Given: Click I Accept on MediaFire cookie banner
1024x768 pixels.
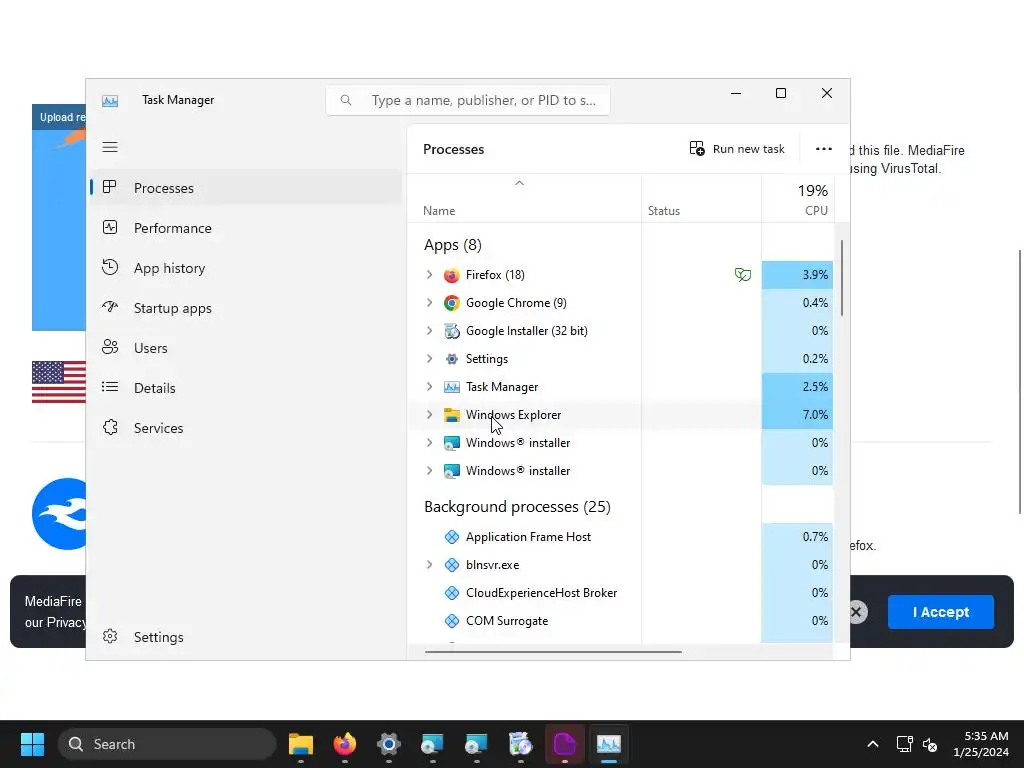Looking at the screenshot, I should pyautogui.click(x=940, y=612).
